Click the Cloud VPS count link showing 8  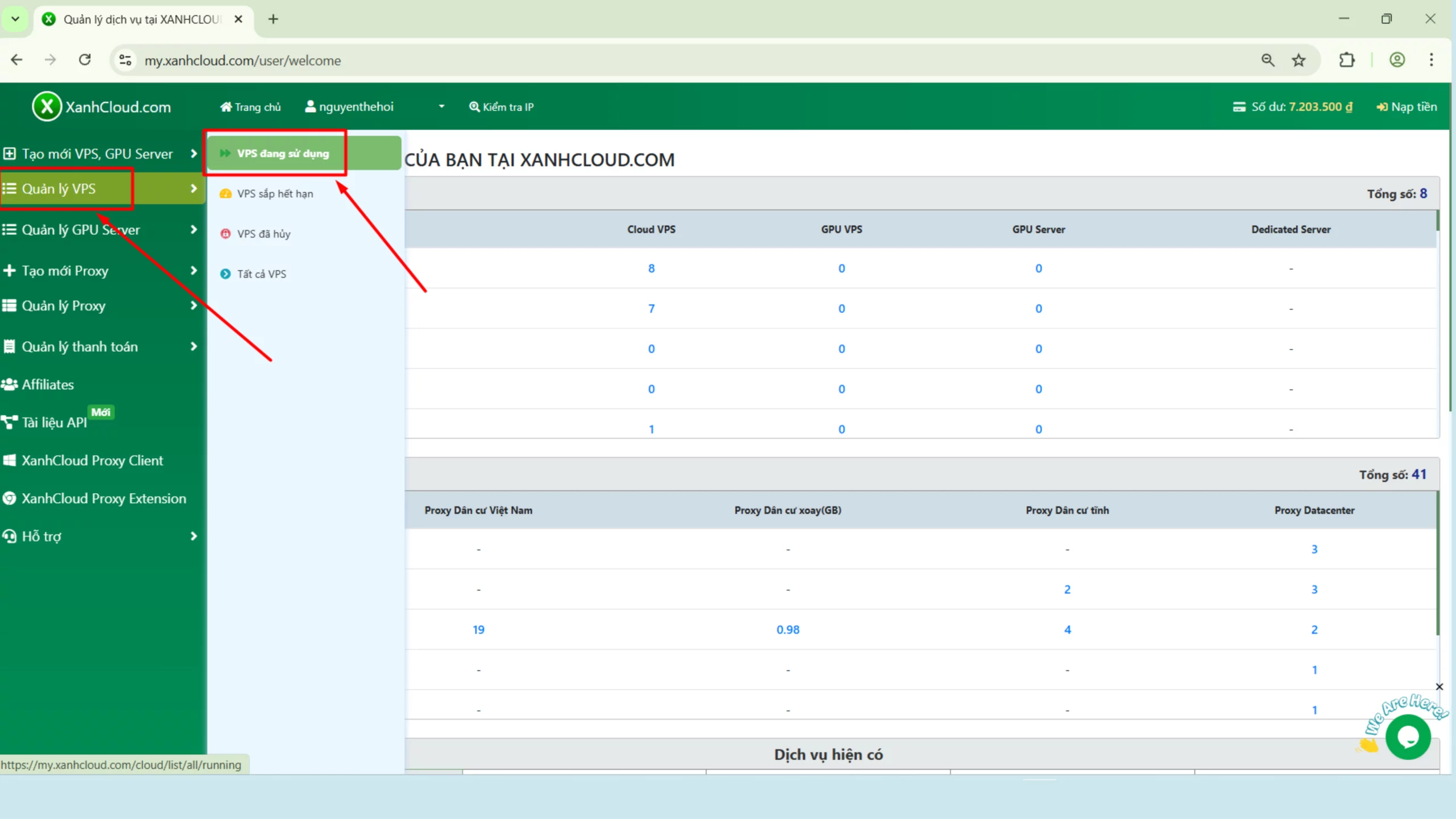click(x=651, y=268)
